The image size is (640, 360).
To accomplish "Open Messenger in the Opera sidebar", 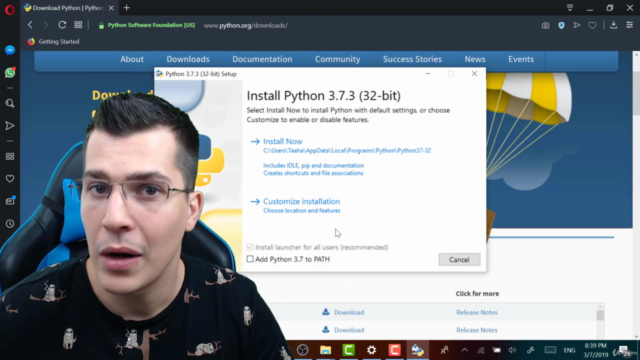I will point(10,50).
